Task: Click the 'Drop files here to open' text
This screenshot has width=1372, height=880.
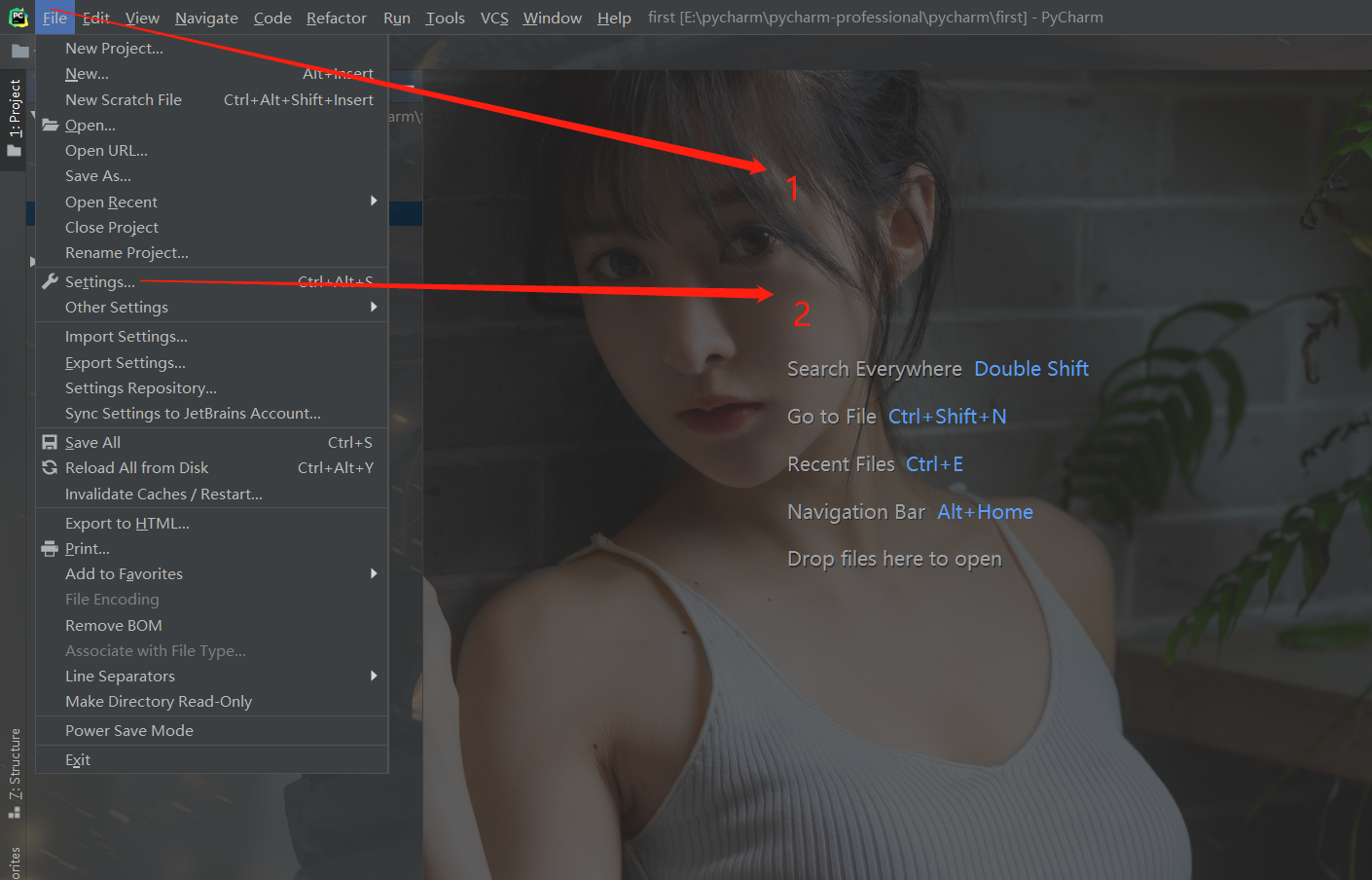Action: coord(894,559)
